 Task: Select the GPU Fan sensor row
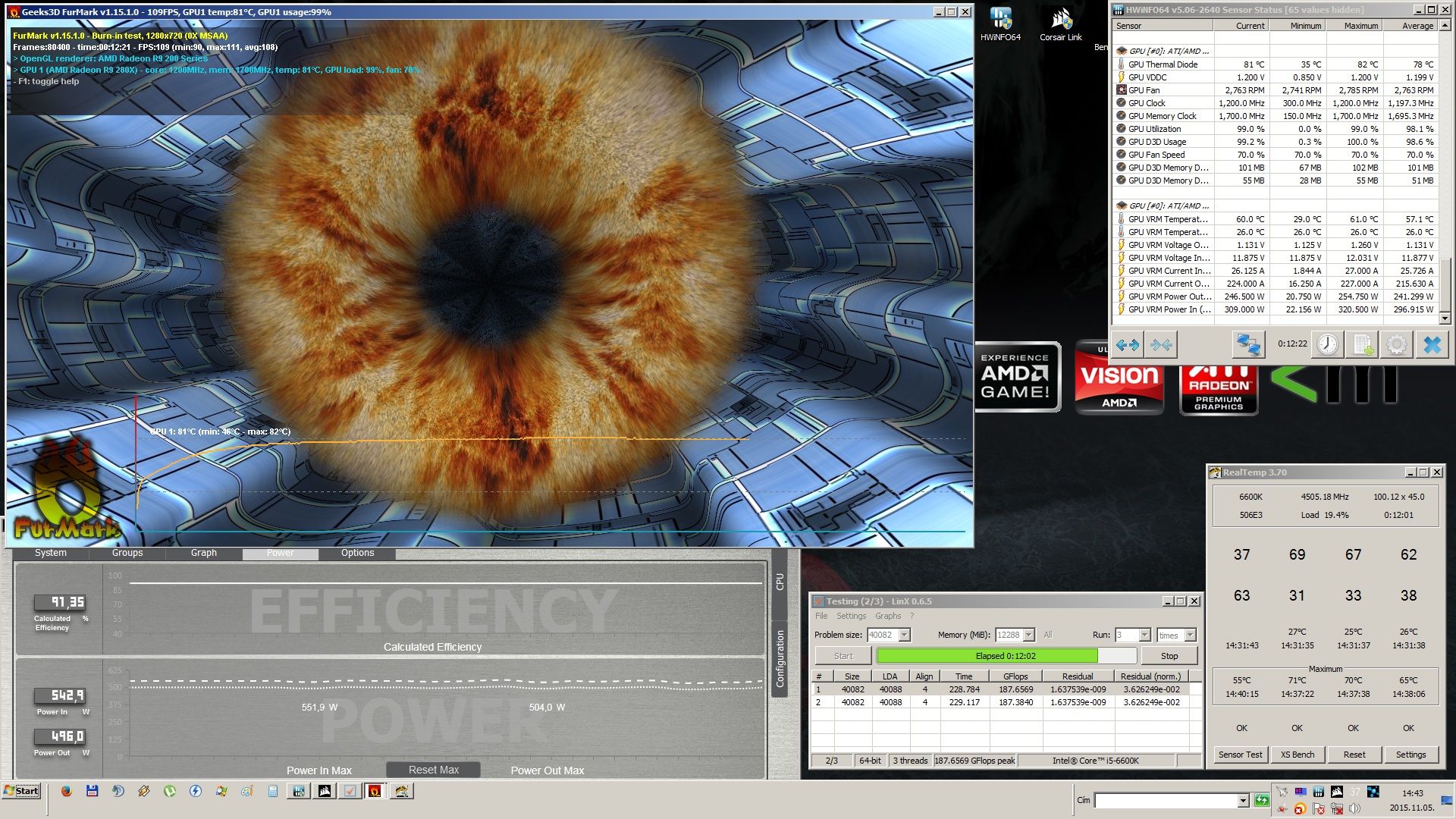tap(1276, 90)
